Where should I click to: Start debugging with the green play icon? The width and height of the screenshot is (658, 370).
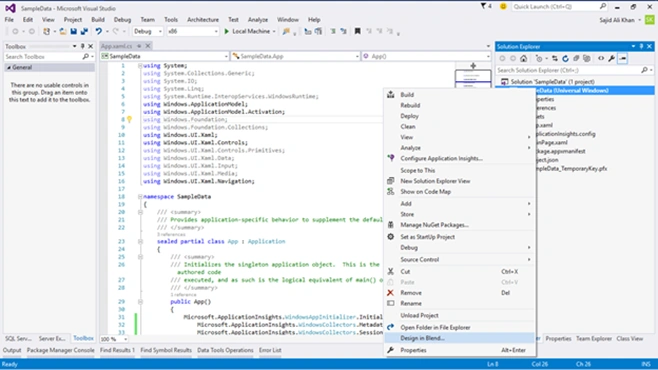227,31
